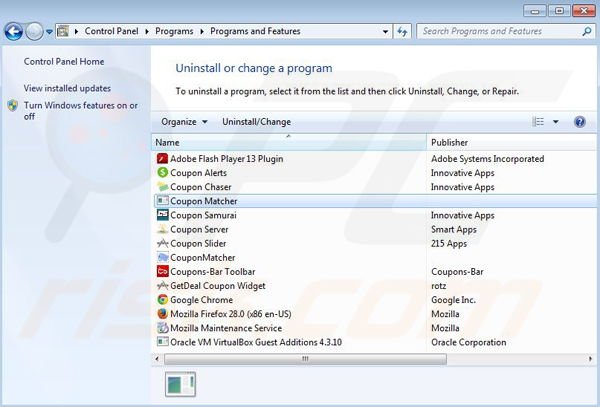600x407 pixels.
Task: Click the greyed-out Forward arrow button
Action: [34, 31]
